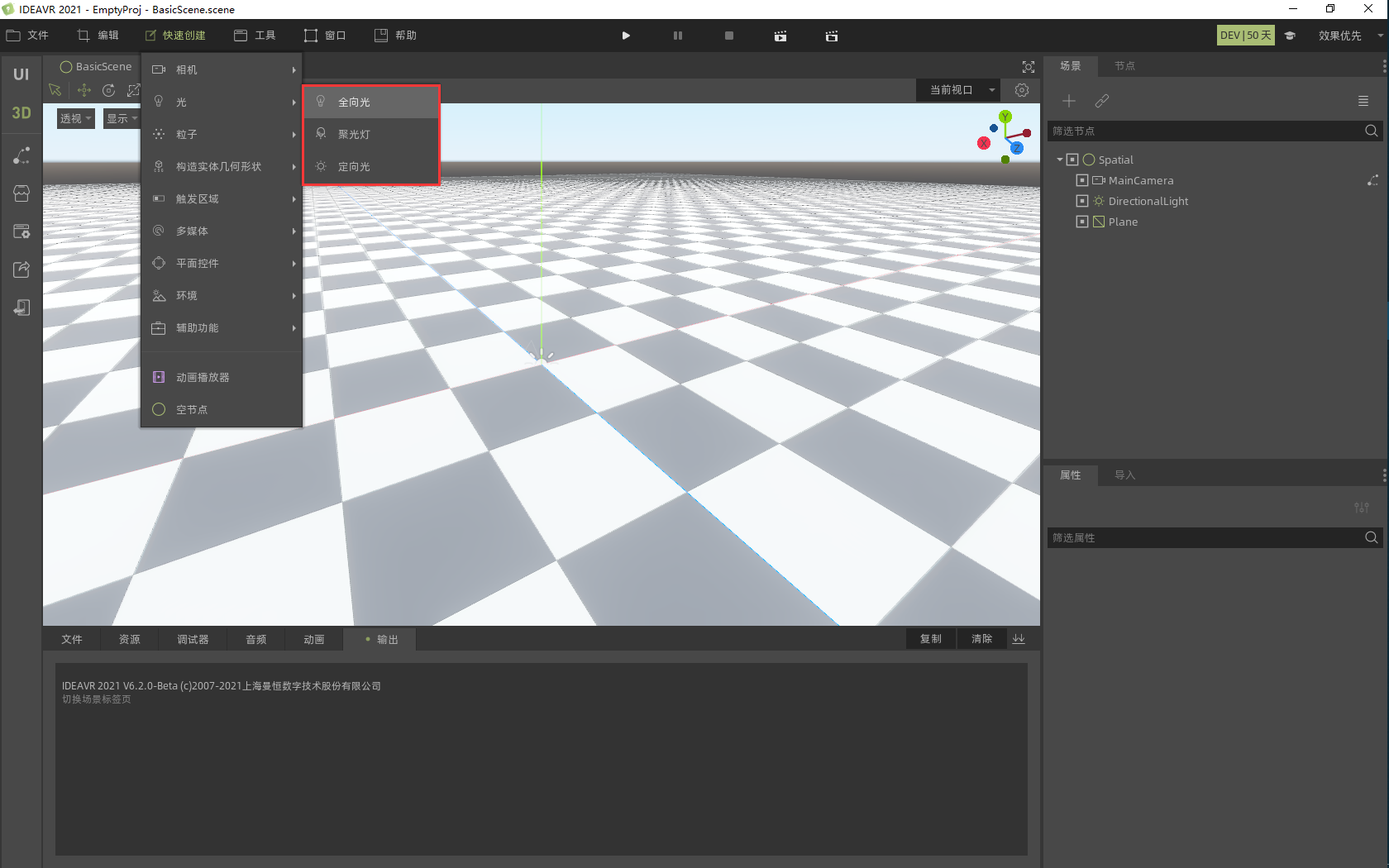This screenshot has width=1389, height=868.
Task: Switch to UI editing mode
Action: [x=21, y=74]
